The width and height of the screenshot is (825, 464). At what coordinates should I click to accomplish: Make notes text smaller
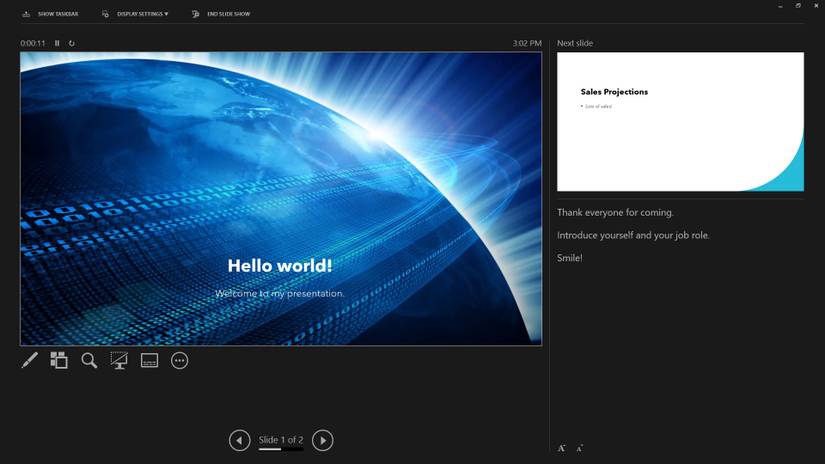click(x=579, y=448)
